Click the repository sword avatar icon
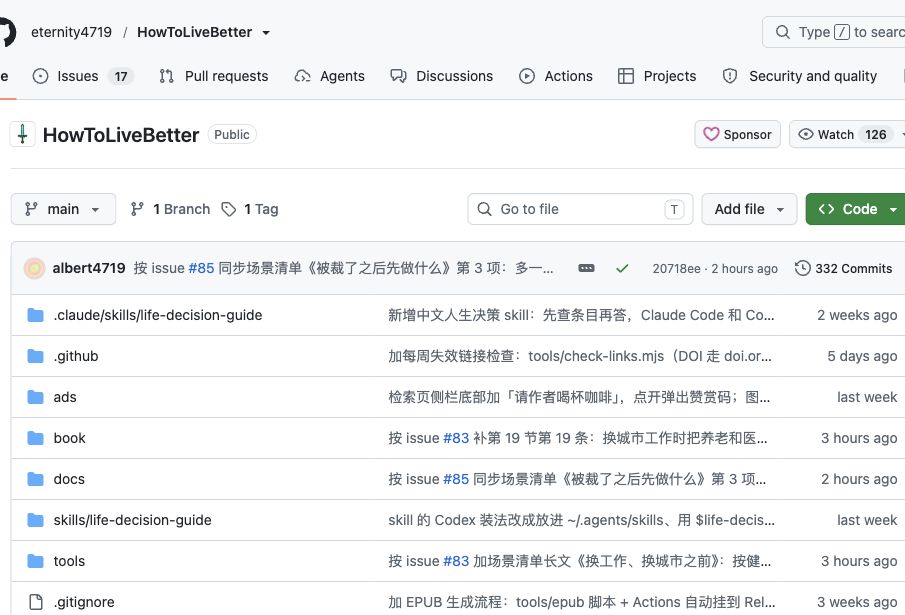The image size is (905, 615). click(23, 134)
